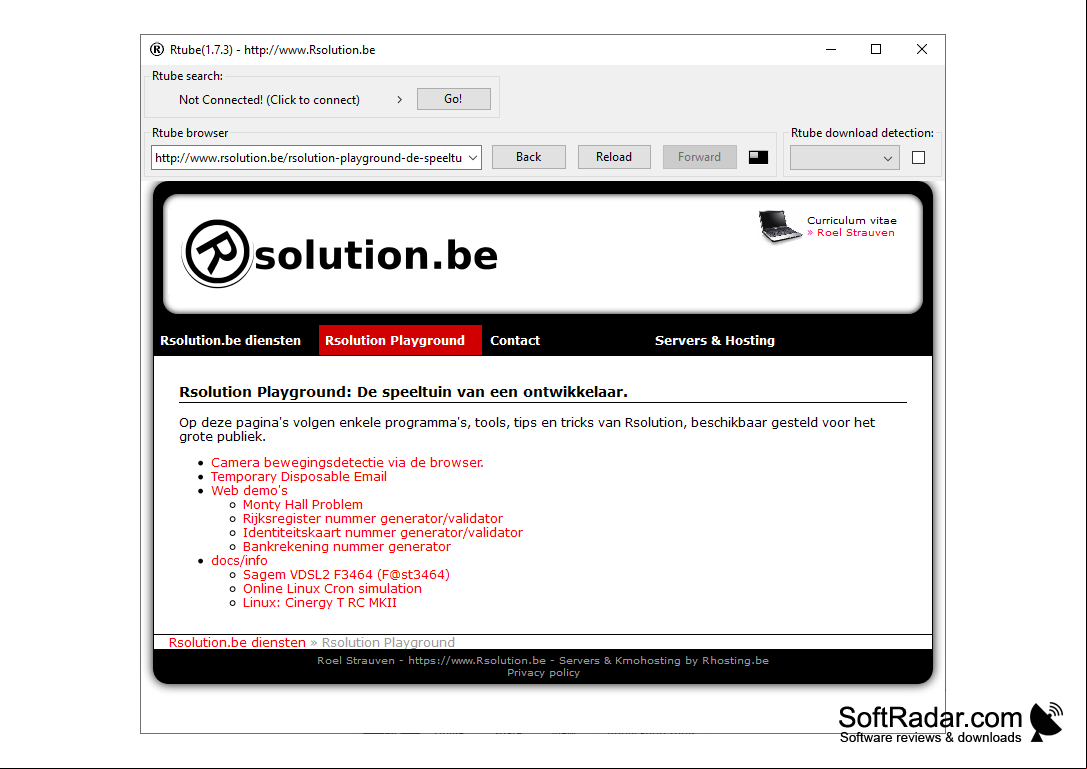Open Rijksregister nummer generator/validator link
This screenshot has height=769, width=1087.
point(372,519)
